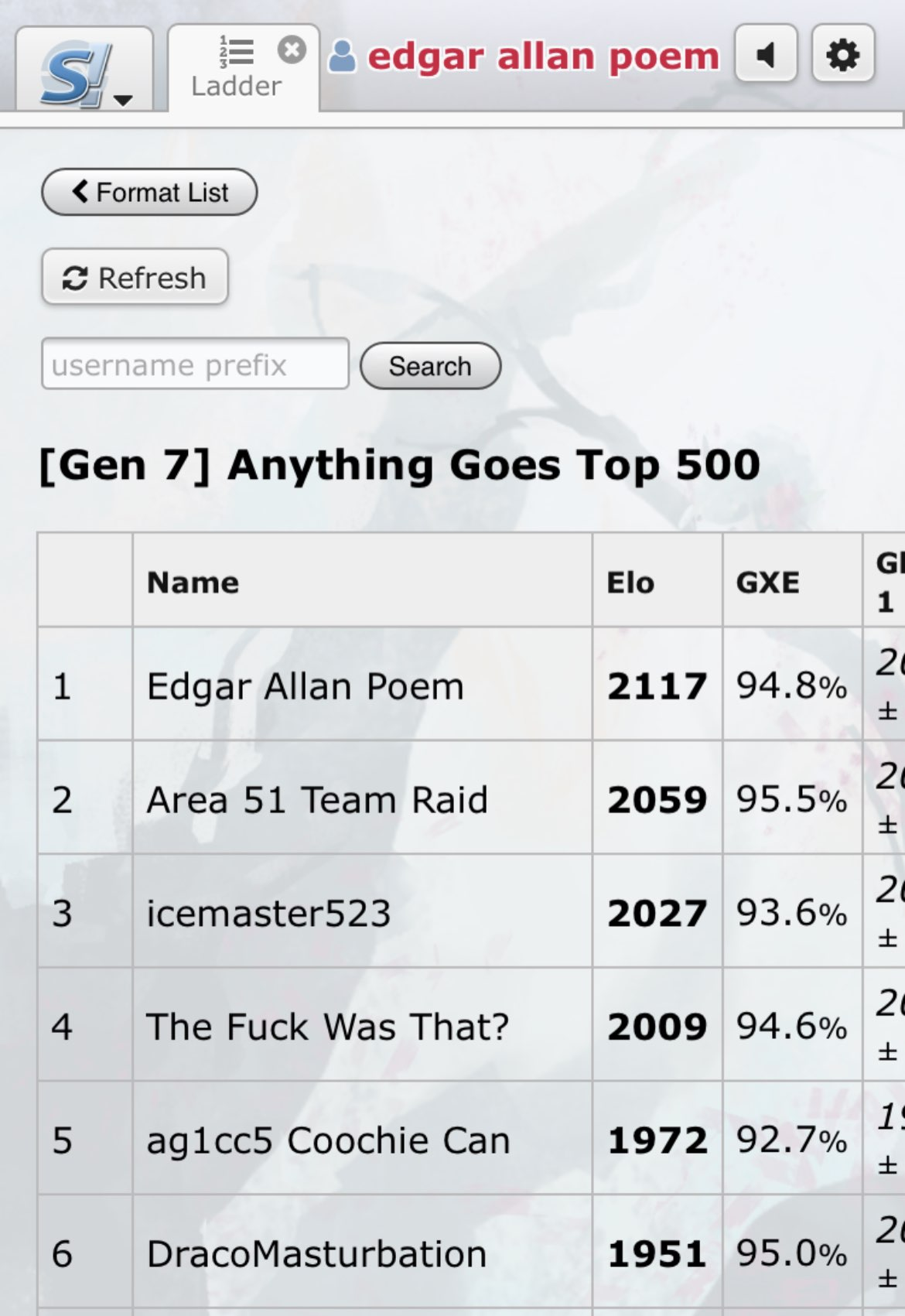Open options via the gear icon
This screenshot has width=905, height=1316.
pos(843,54)
